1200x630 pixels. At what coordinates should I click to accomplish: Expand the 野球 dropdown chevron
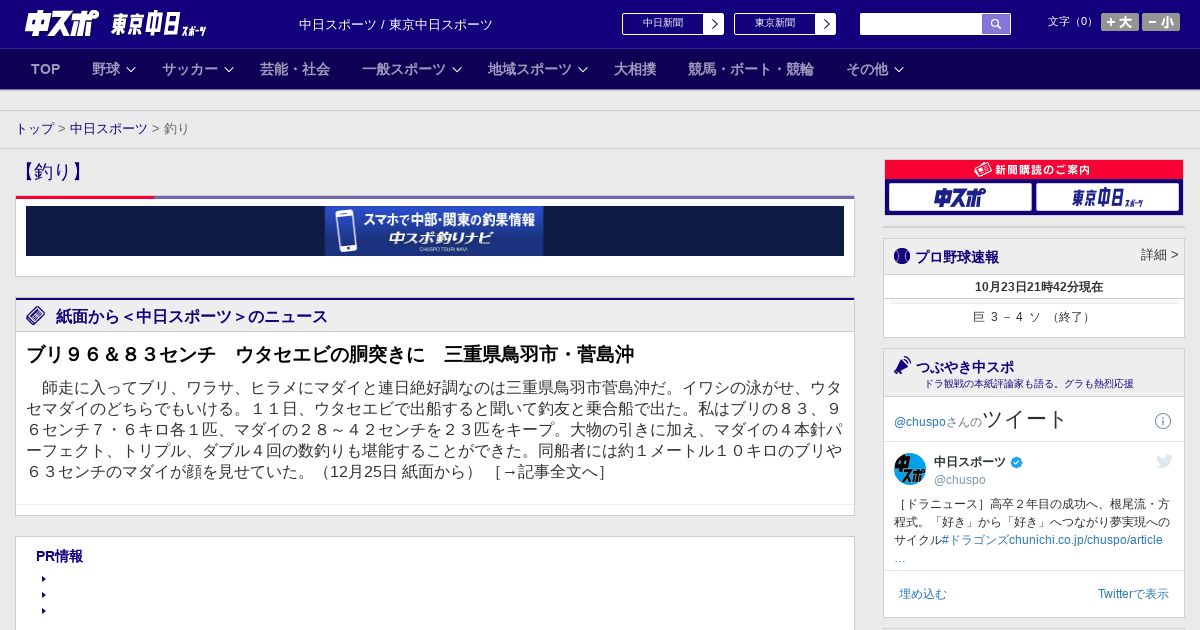131,70
